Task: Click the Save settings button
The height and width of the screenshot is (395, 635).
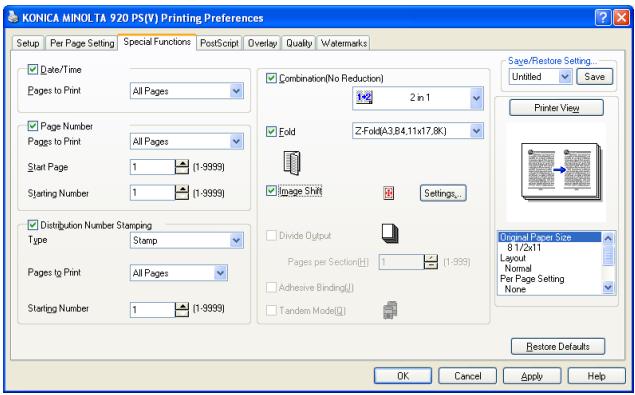Action: [595, 77]
